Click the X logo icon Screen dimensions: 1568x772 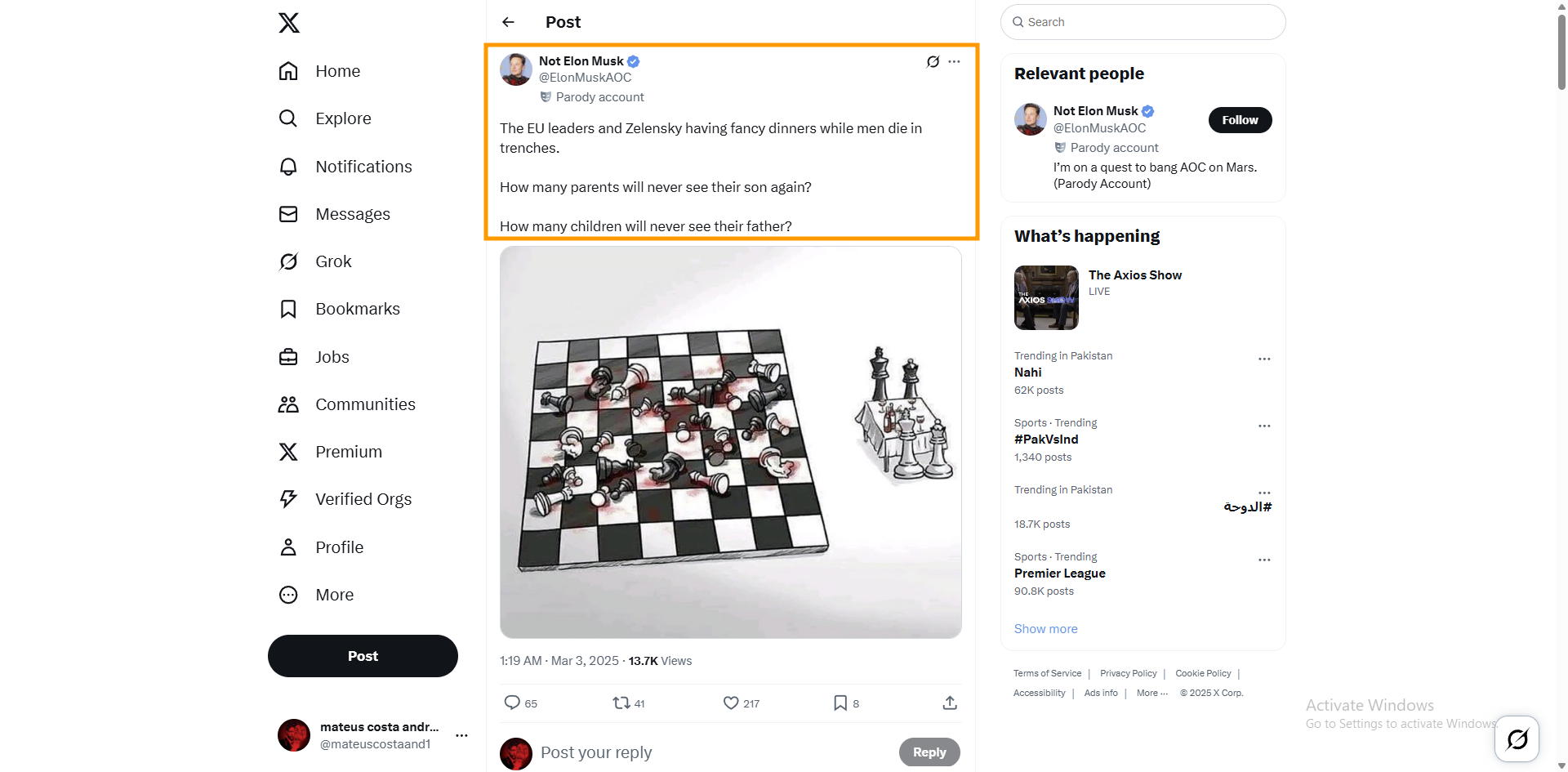pos(289,23)
